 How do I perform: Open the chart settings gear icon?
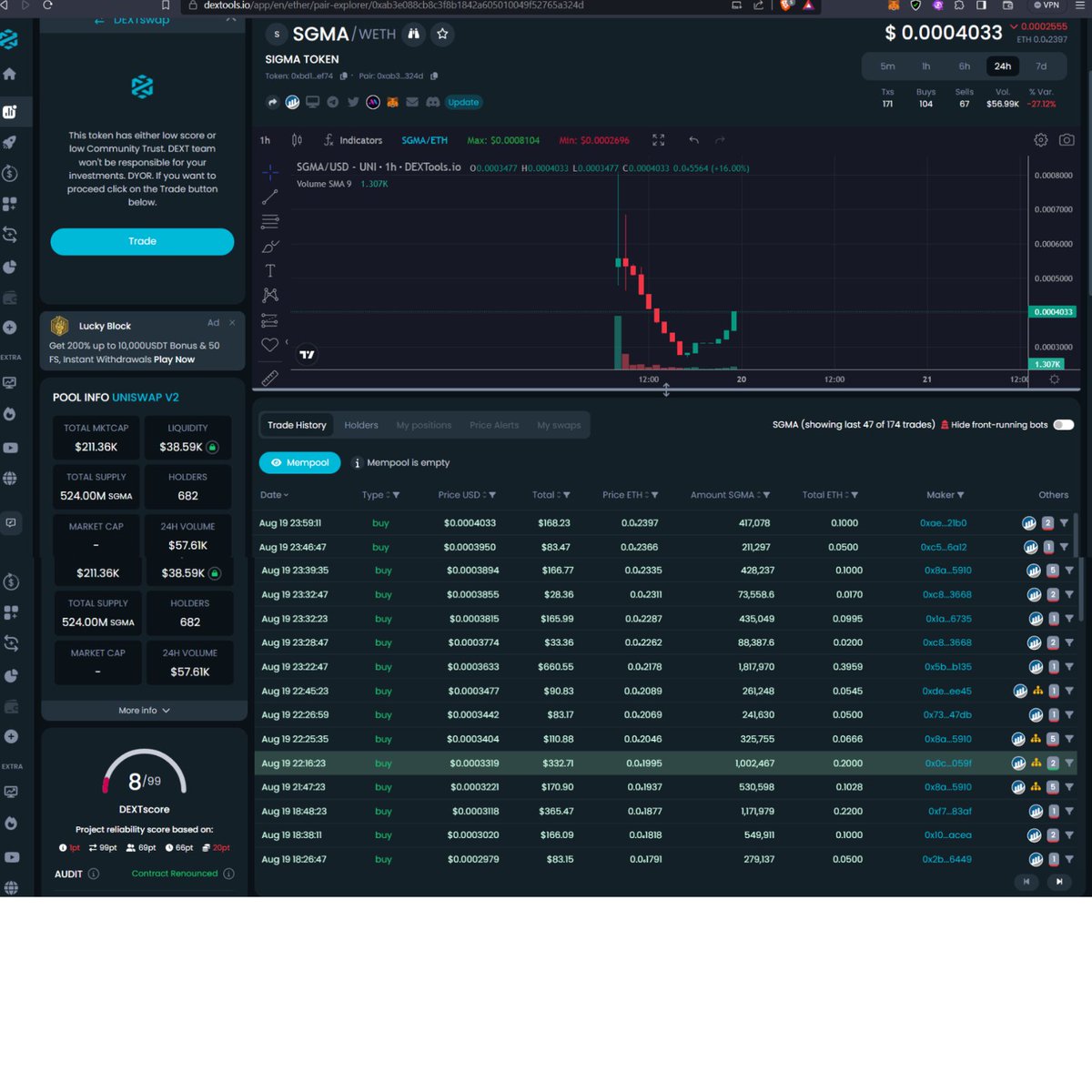coord(1041,140)
